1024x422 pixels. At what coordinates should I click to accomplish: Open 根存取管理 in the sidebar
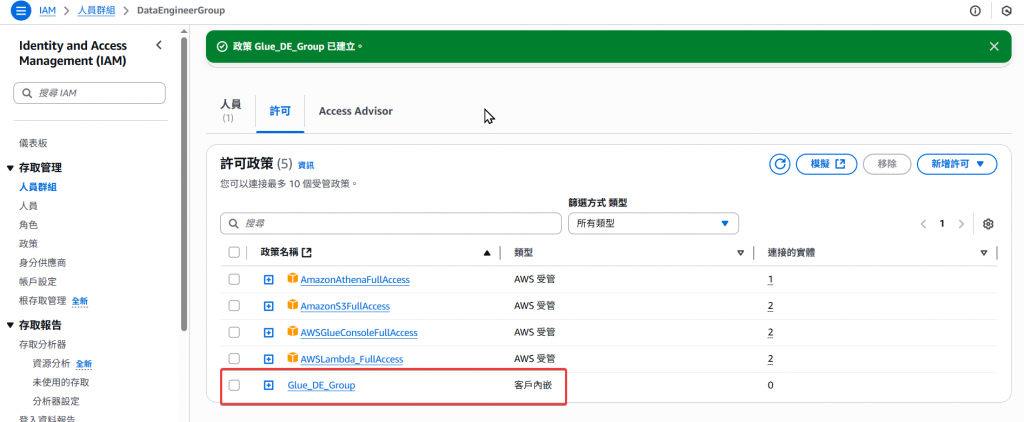42,300
